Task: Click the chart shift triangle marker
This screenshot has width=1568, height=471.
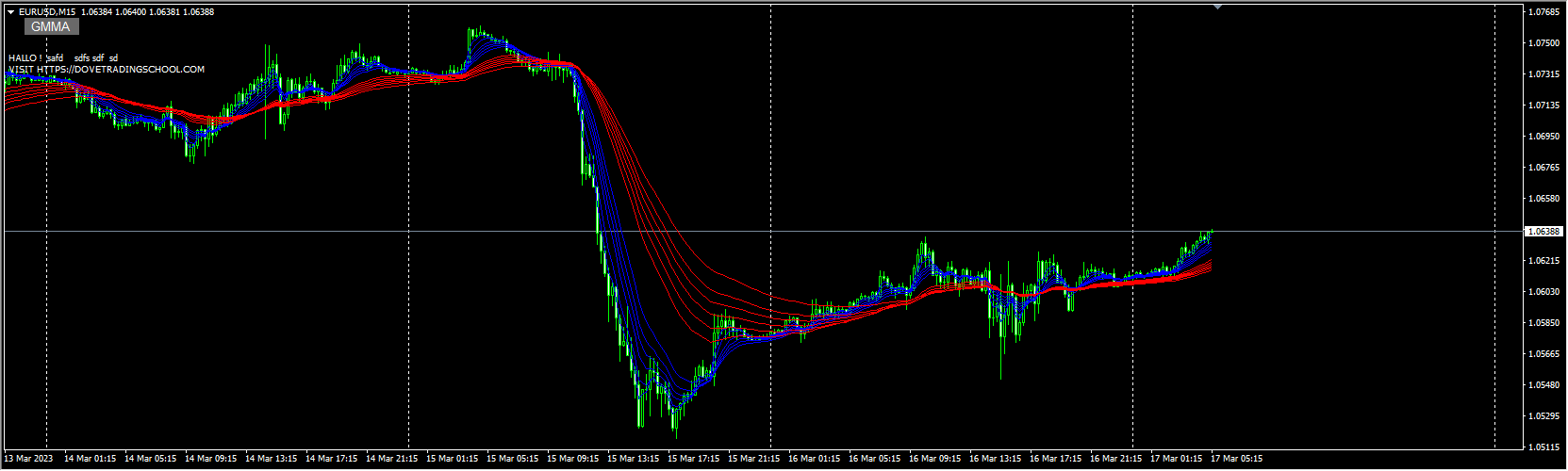Action: 1218,7
